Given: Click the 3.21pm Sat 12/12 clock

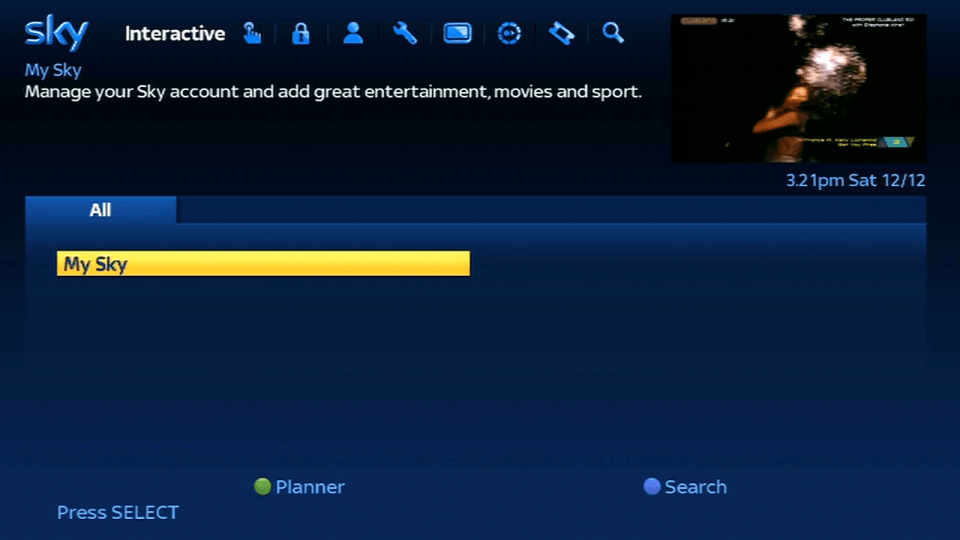Looking at the screenshot, I should click(x=855, y=181).
